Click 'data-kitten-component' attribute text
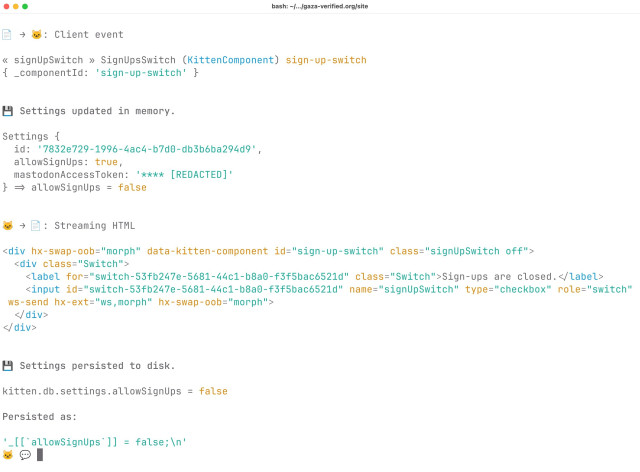640x472 pixels. 207,251
